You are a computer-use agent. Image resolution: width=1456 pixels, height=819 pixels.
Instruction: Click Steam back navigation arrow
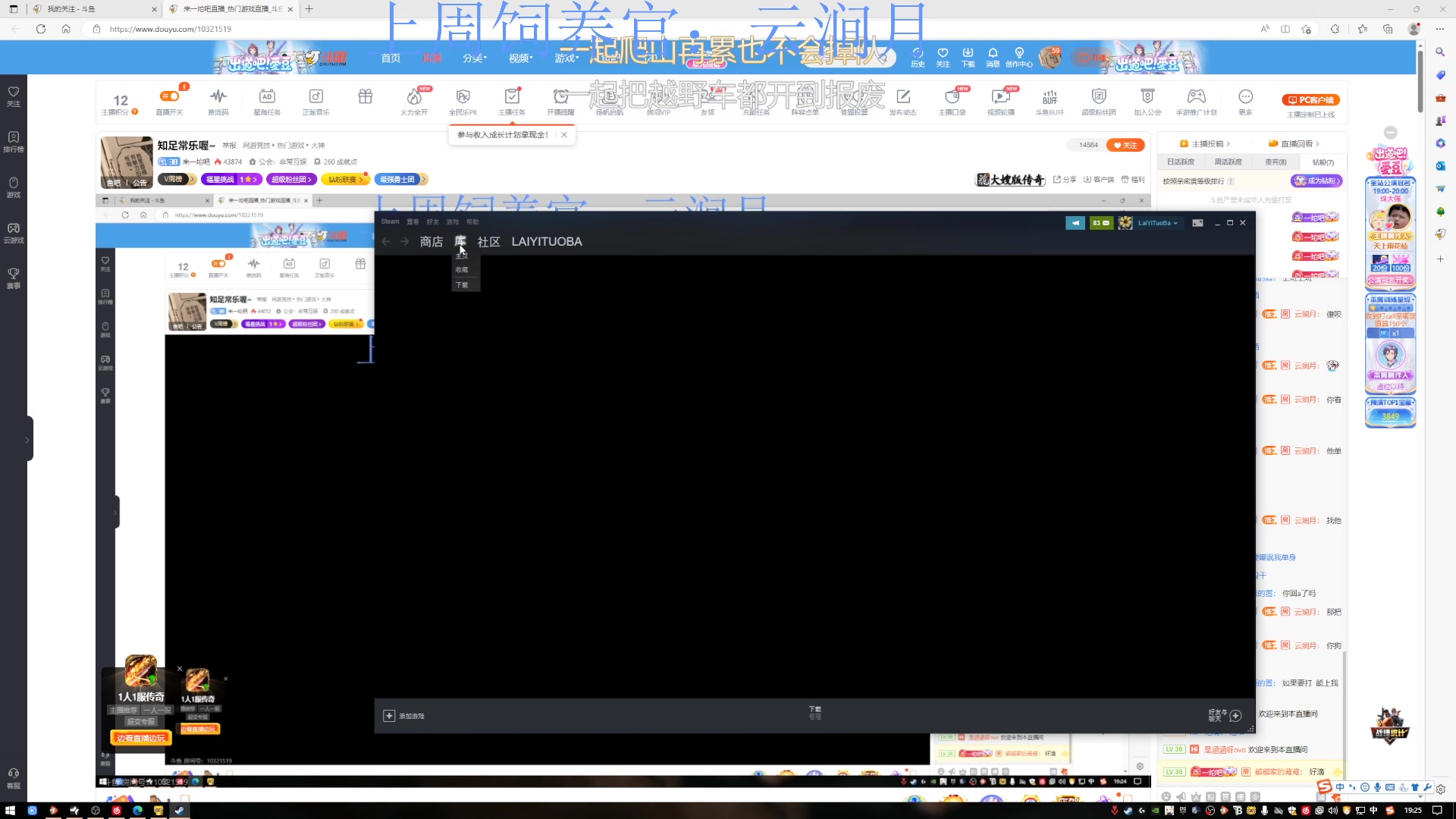pos(386,241)
